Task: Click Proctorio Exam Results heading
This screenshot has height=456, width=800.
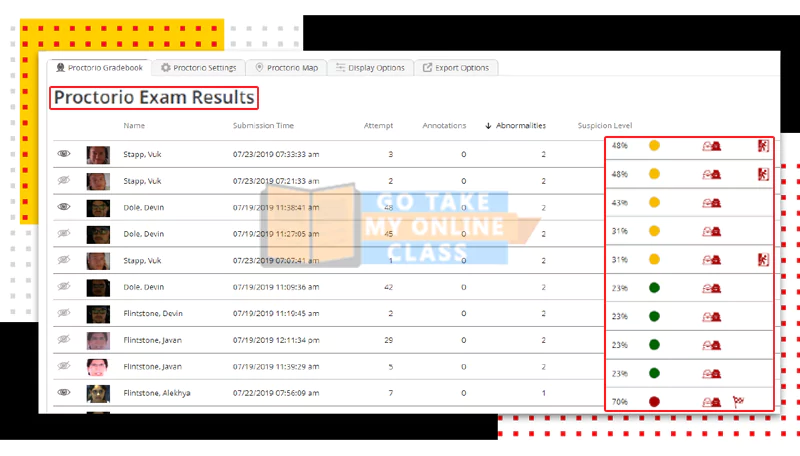Action: pos(154,97)
